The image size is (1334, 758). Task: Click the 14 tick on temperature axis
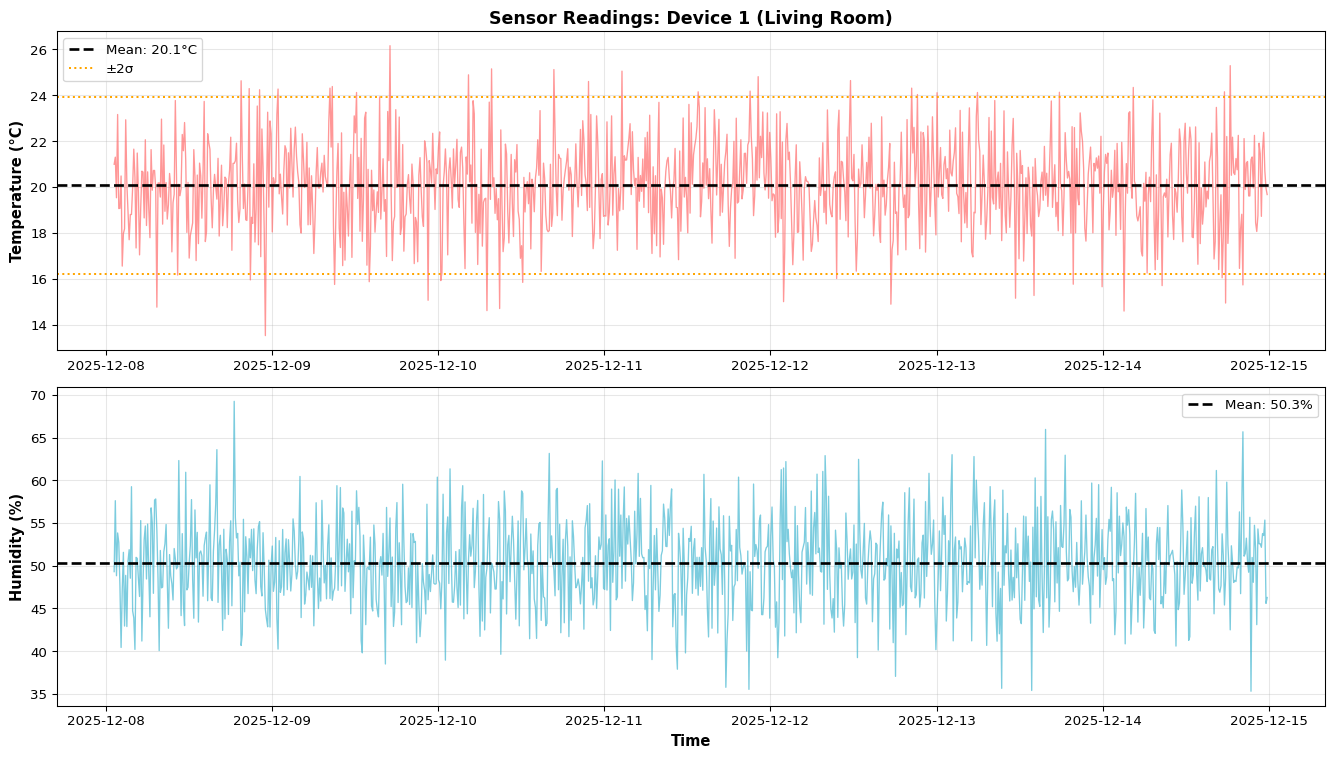click(39, 325)
